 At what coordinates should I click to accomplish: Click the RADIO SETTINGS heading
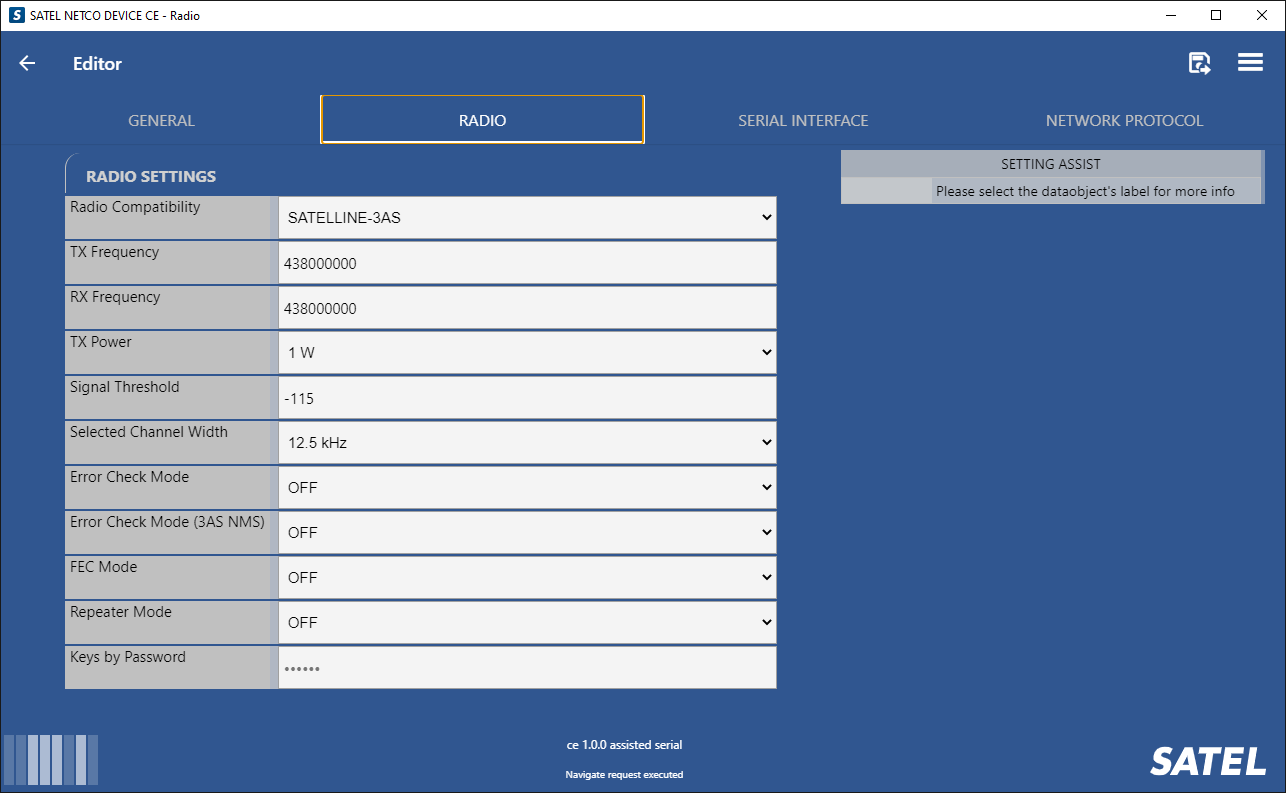click(151, 176)
